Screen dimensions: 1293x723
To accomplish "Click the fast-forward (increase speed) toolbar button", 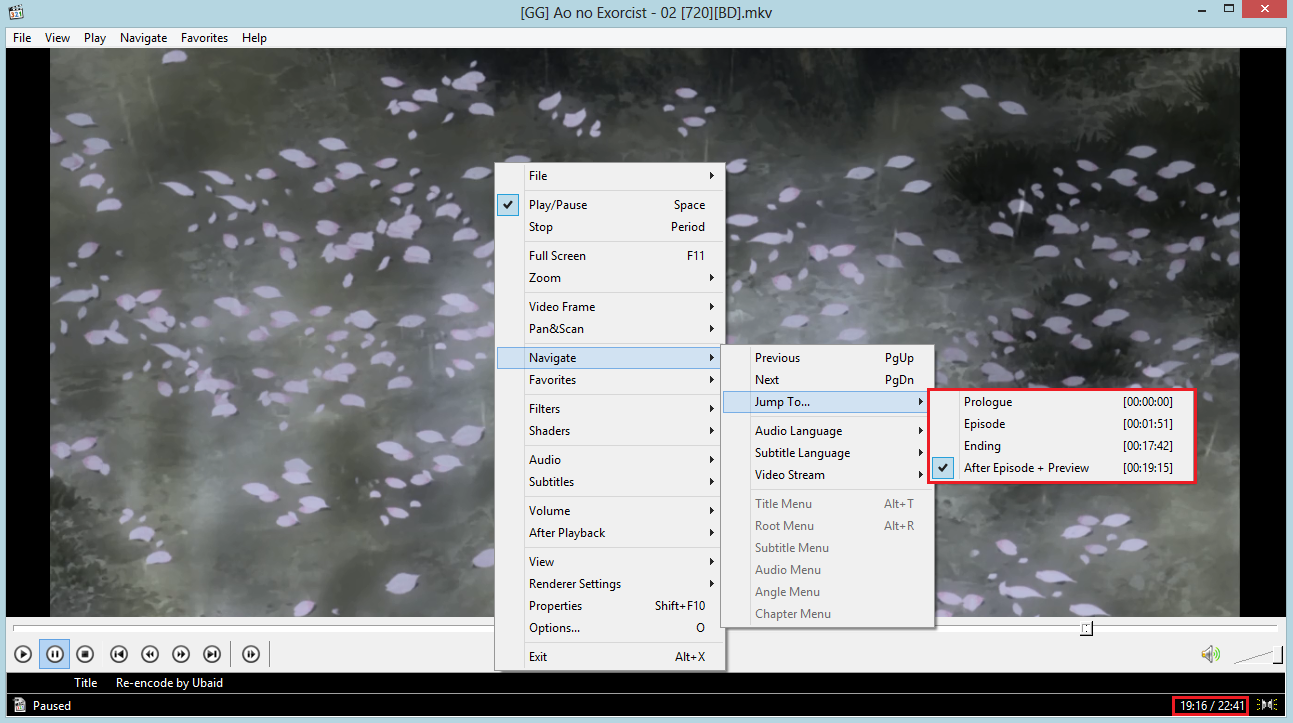I will click(x=181, y=654).
